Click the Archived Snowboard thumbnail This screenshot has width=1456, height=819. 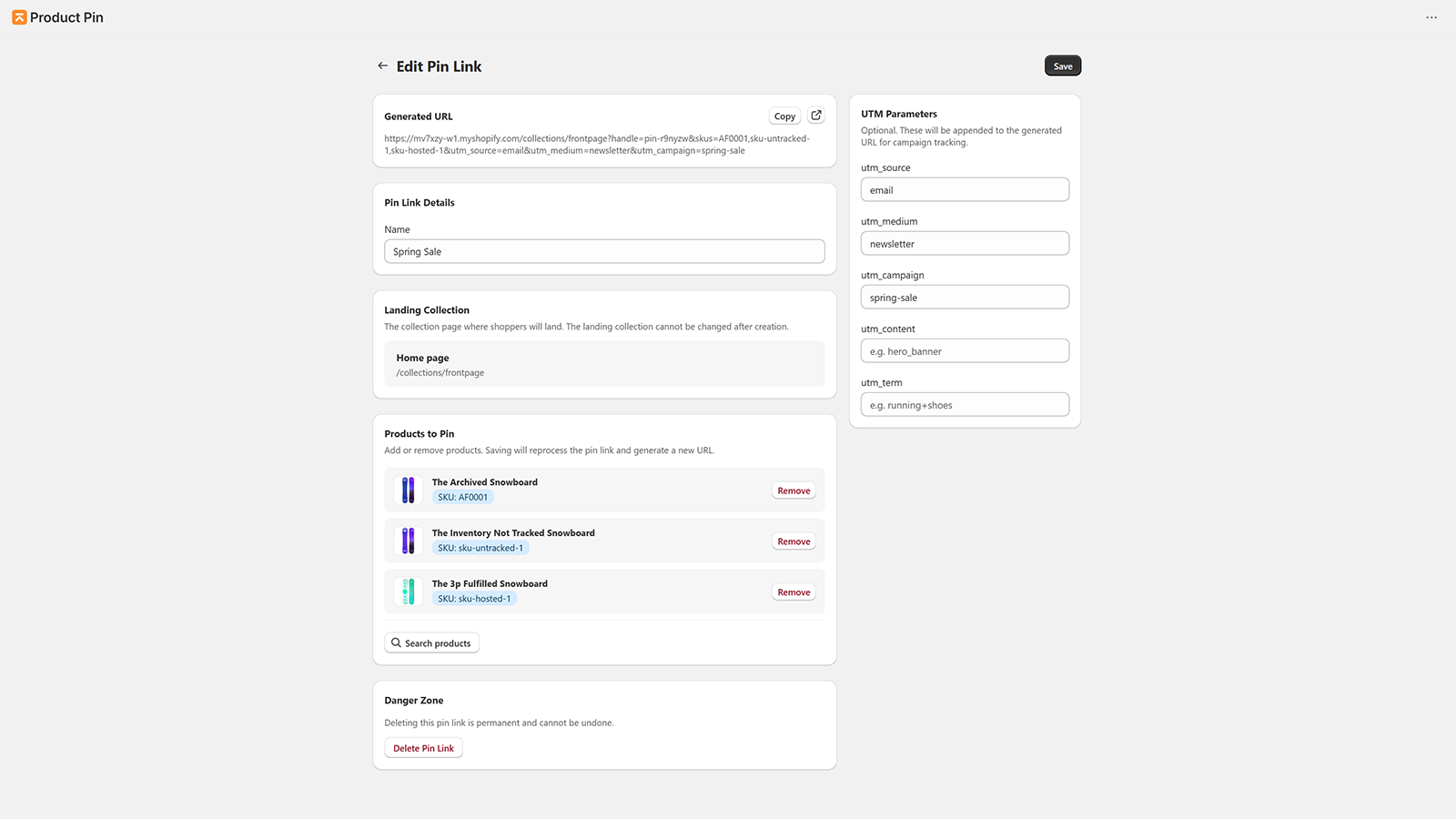click(x=409, y=490)
